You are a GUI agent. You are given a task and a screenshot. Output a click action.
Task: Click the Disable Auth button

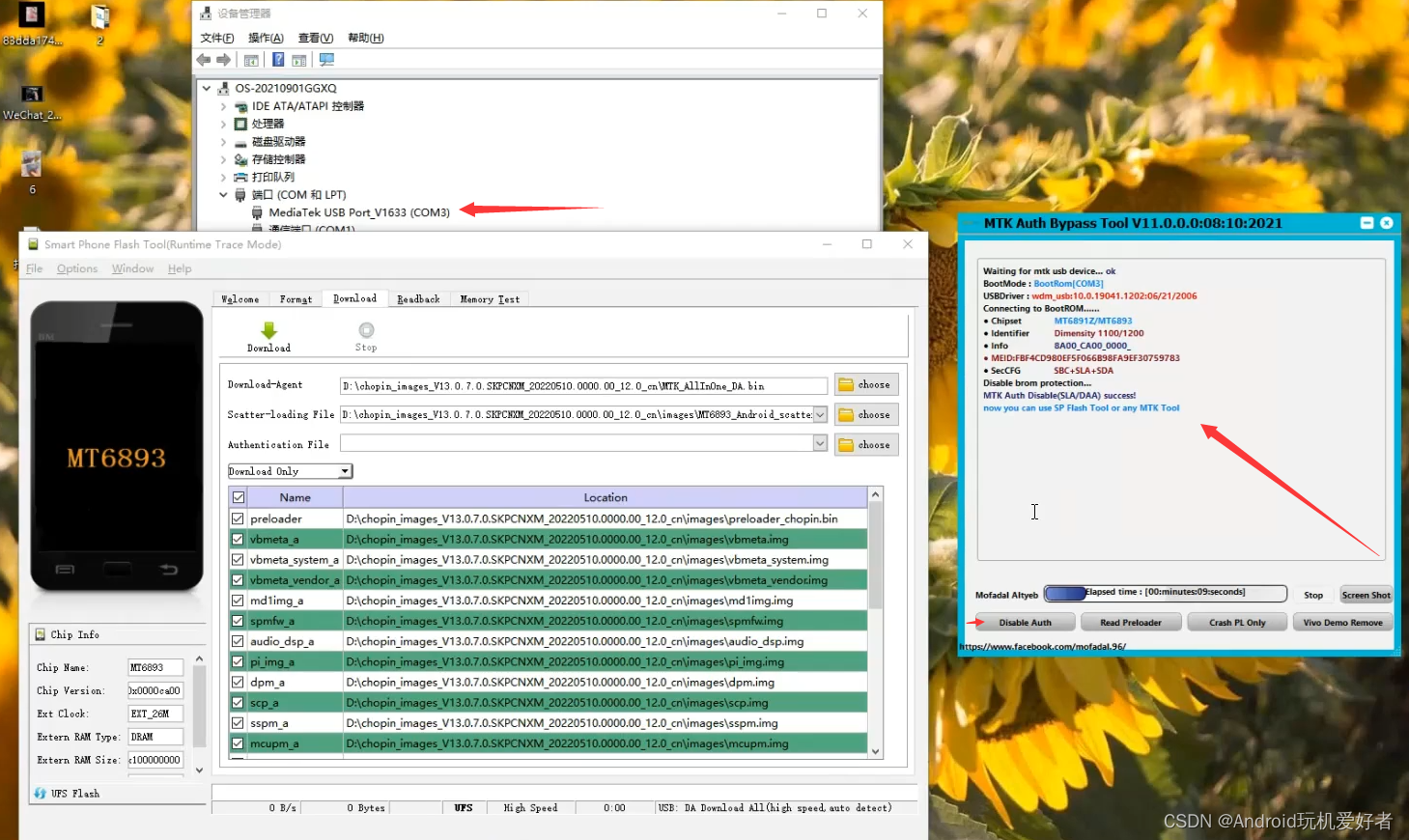click(1025, 623)
